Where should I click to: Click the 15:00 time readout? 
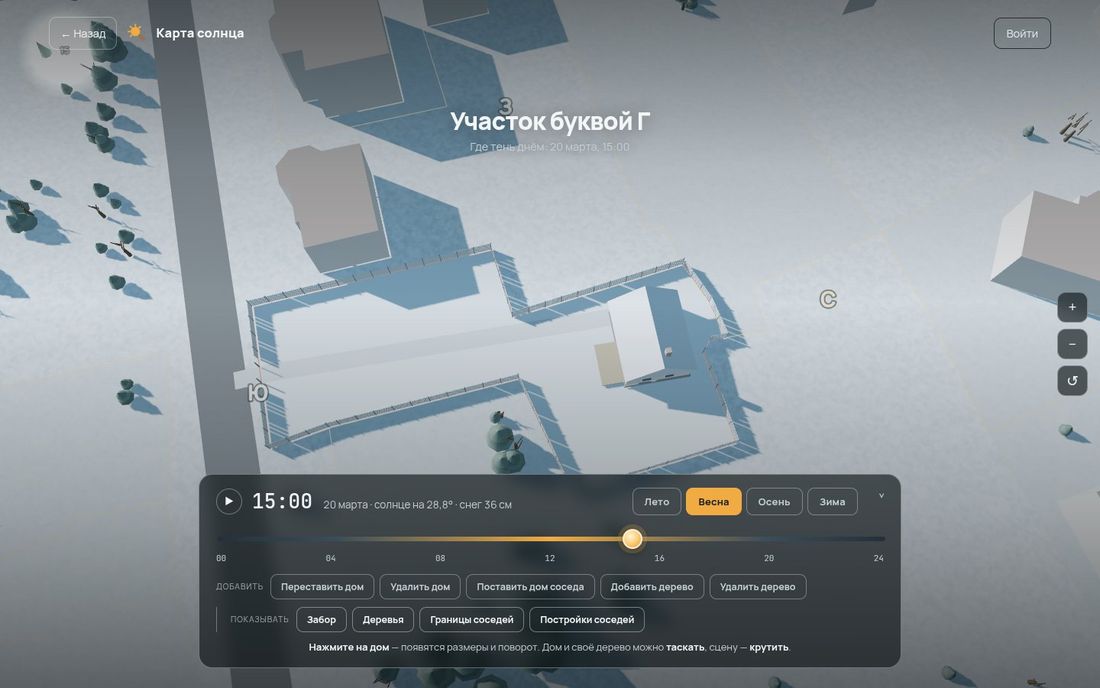282,501
